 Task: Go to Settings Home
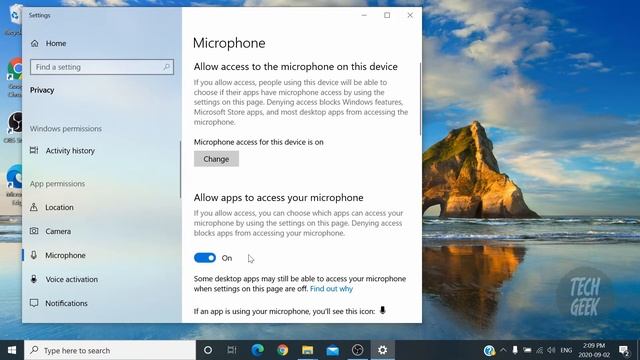(x=48, y=43)
